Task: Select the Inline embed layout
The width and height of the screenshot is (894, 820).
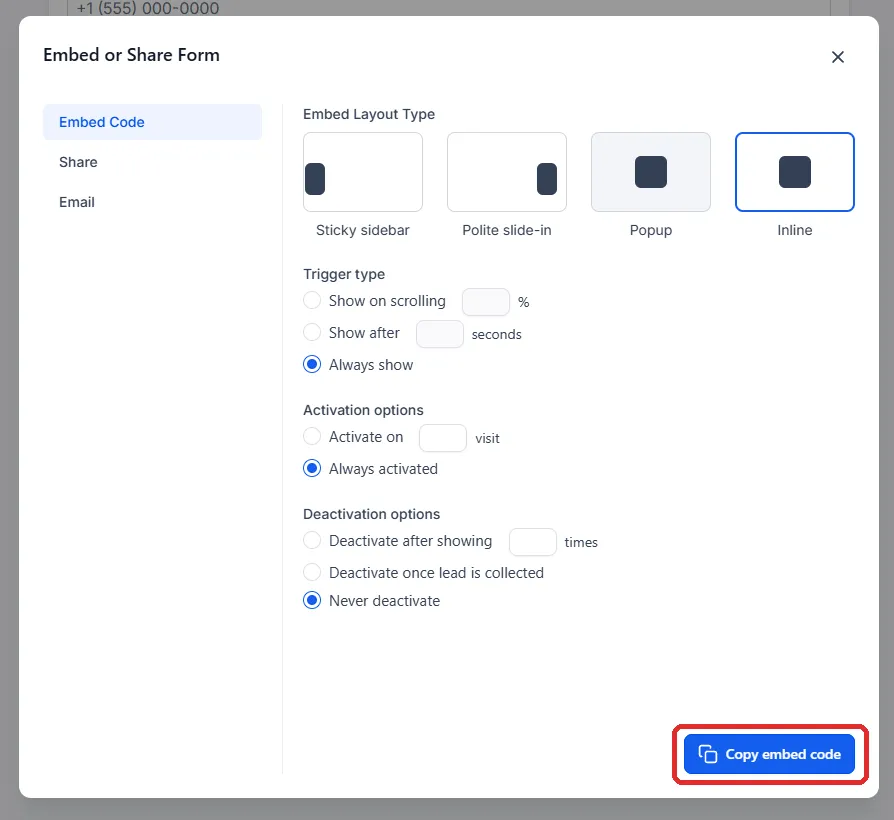Action: pyautogui.click(x=794, y=172)
